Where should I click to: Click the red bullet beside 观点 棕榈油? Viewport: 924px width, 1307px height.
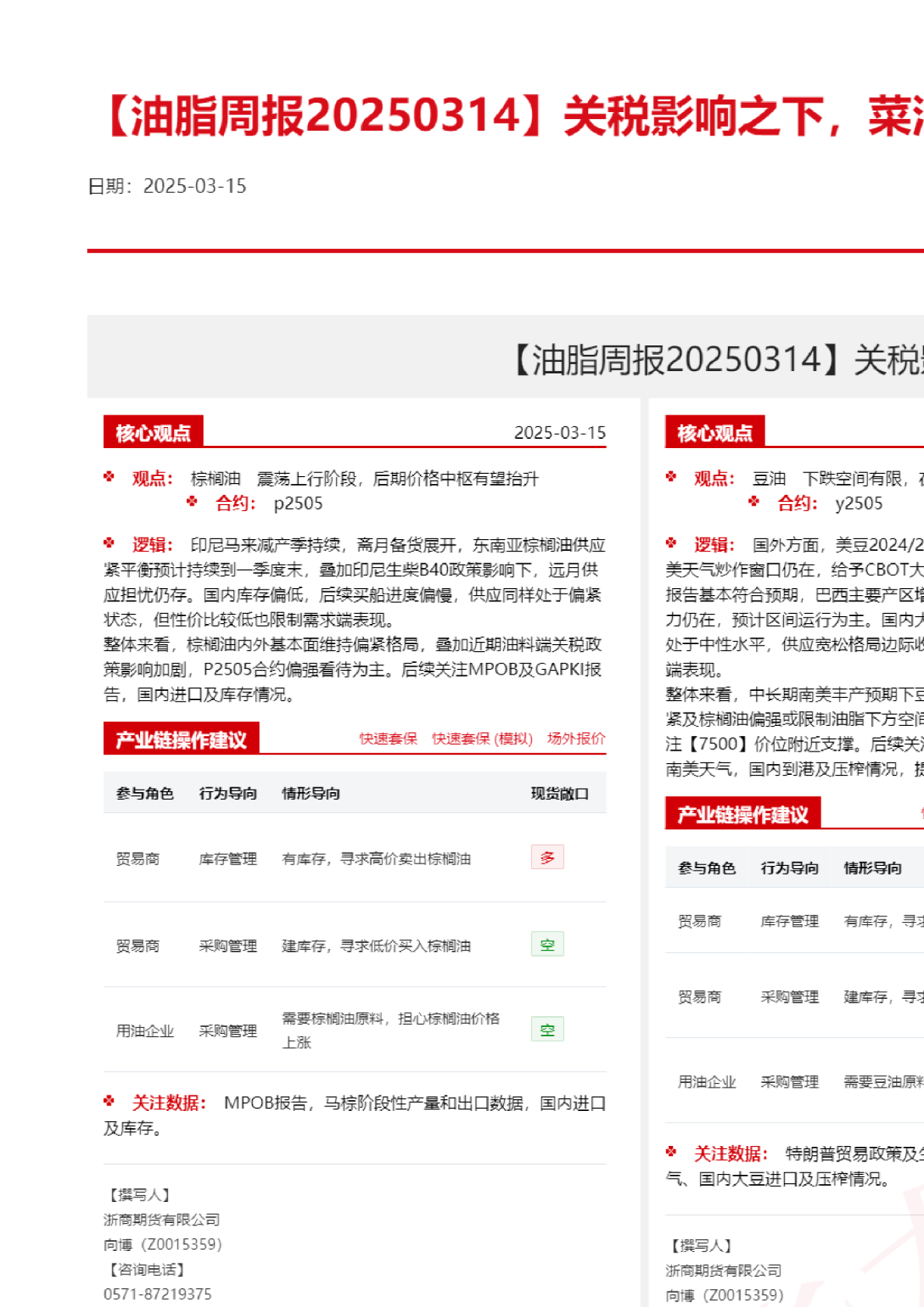(x=110, y=477)
